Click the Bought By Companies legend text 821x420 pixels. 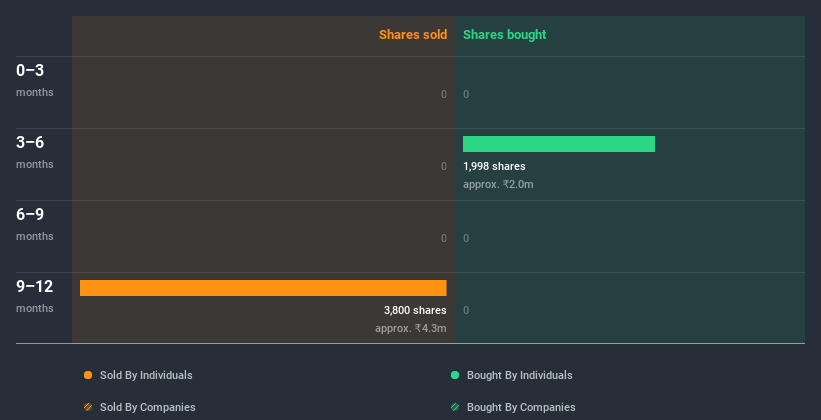pos(521,407)
